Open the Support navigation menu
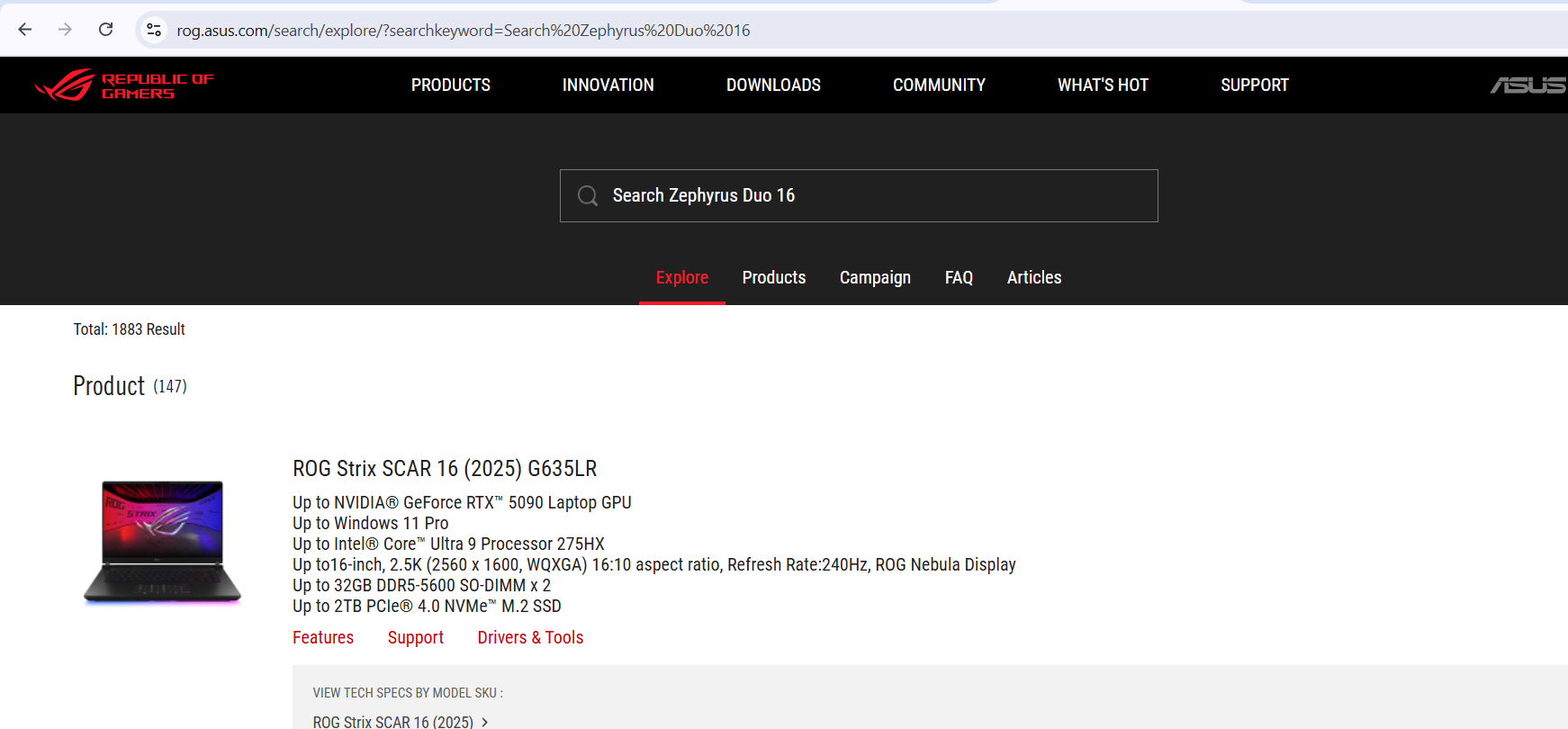 tap(1255, 85)
